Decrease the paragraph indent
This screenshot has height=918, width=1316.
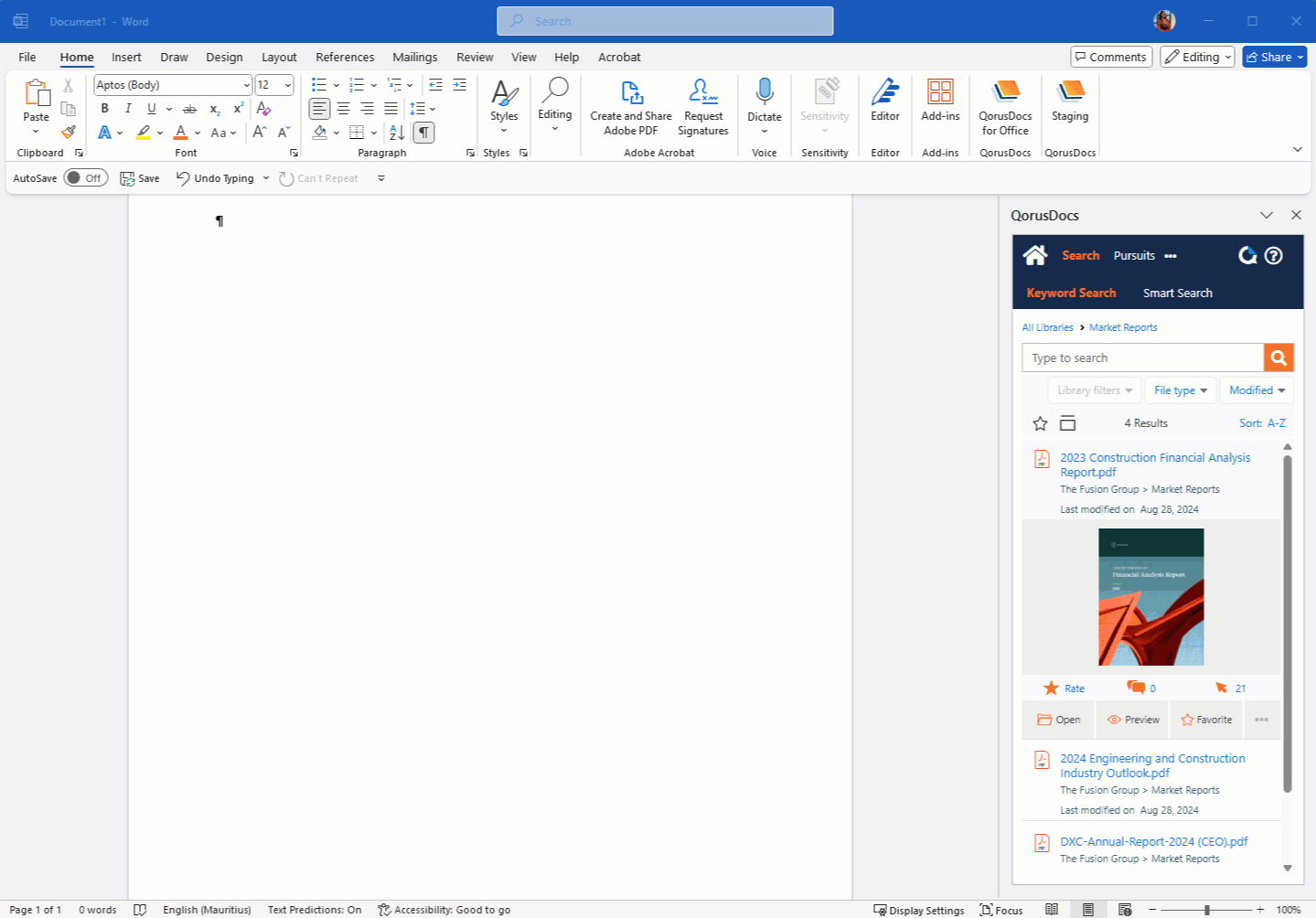pos(435,85)
